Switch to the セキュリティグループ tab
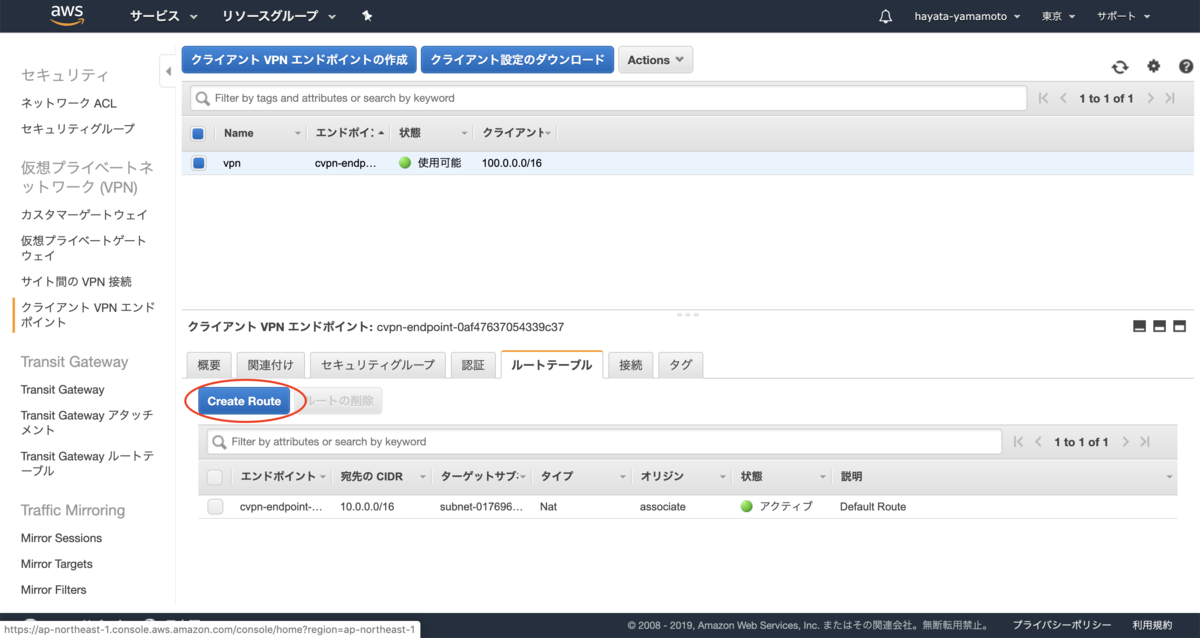1200x638 pixels. click(x=377, y=364)
